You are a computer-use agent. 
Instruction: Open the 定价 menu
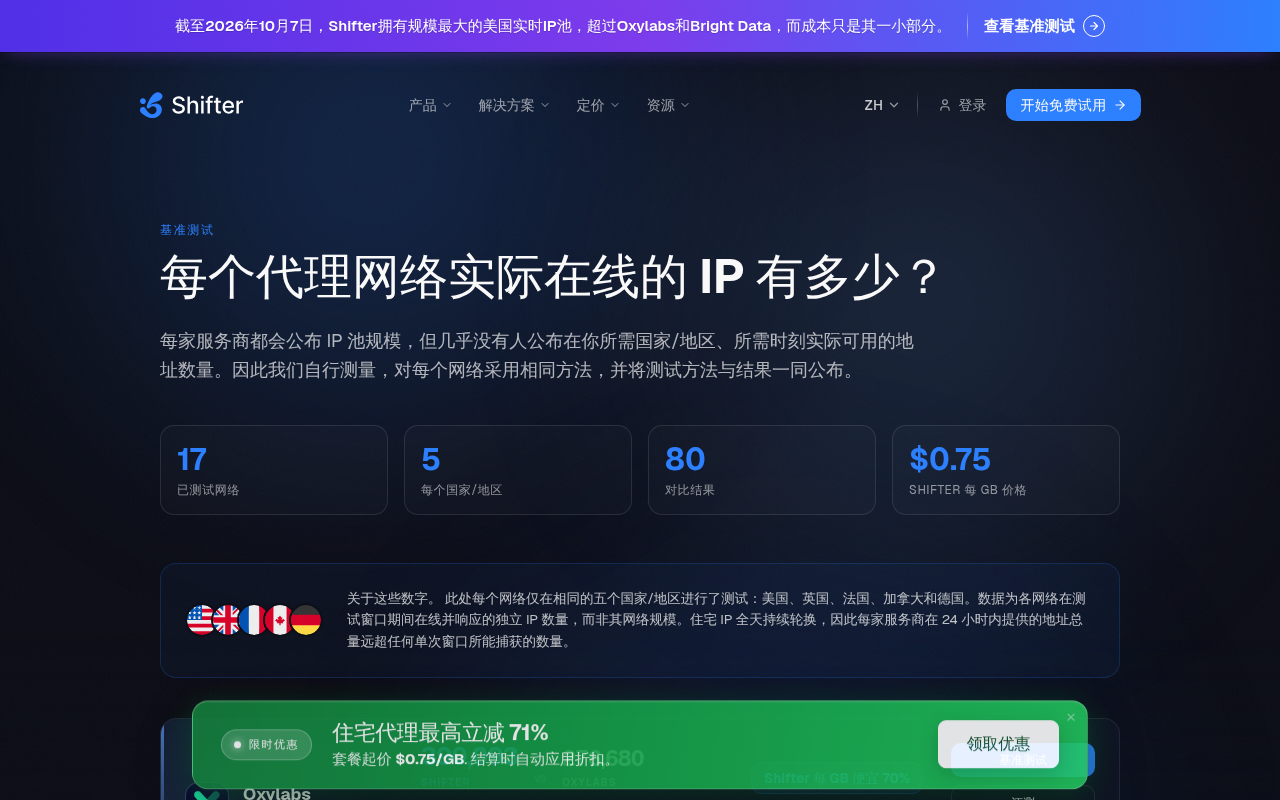coord(598,105)
